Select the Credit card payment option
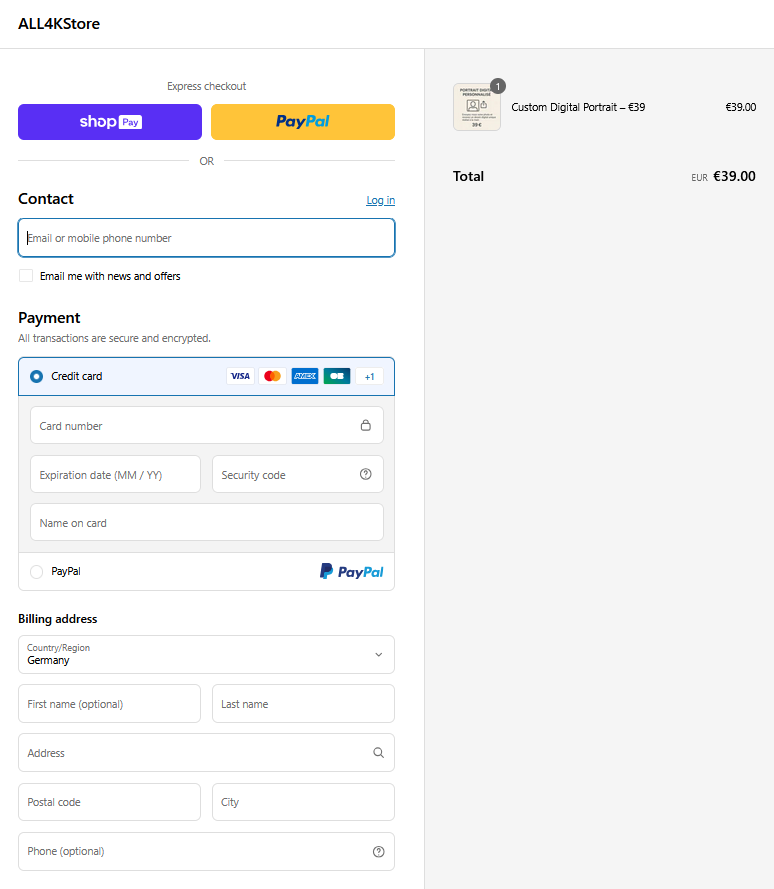The image size is (774, 889). [x=37, y=376]
